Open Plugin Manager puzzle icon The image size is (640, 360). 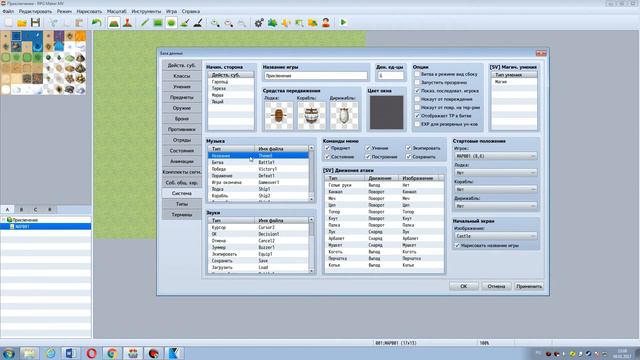[x=272, y=22]
